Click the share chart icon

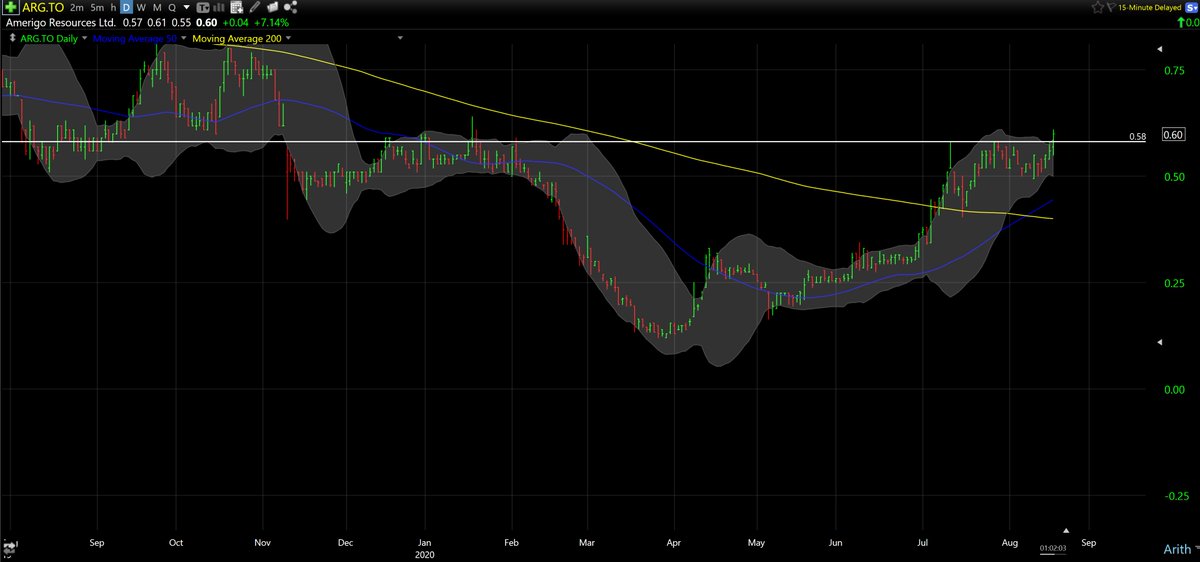[x=290, y=8]
